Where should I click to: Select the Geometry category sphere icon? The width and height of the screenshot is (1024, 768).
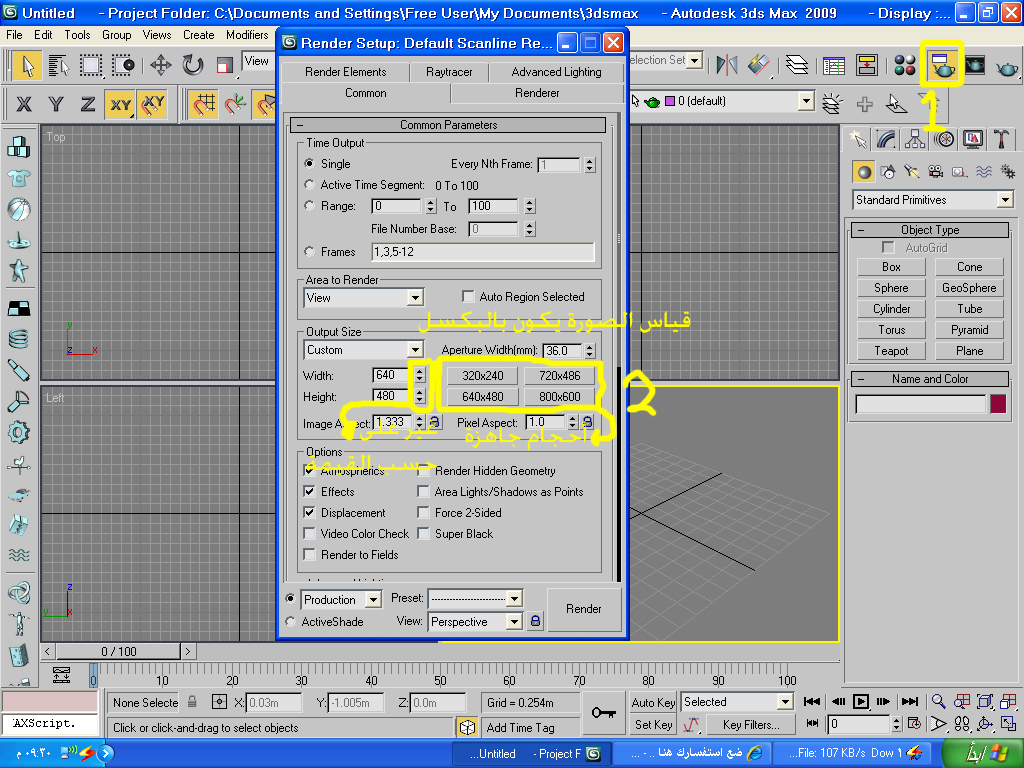864,172
